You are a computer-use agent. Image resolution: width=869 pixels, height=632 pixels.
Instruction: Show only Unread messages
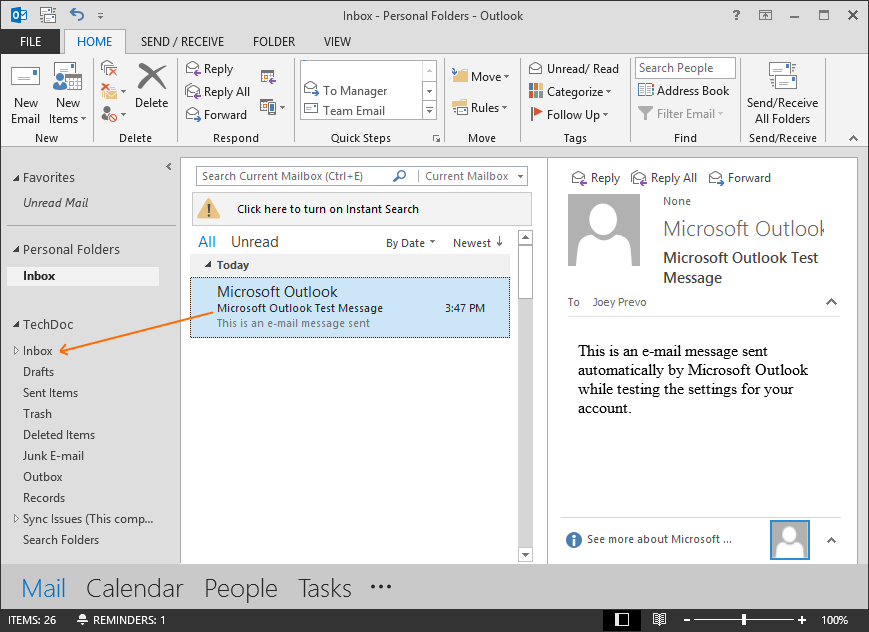pyautogui.click(x=254, y=242)
